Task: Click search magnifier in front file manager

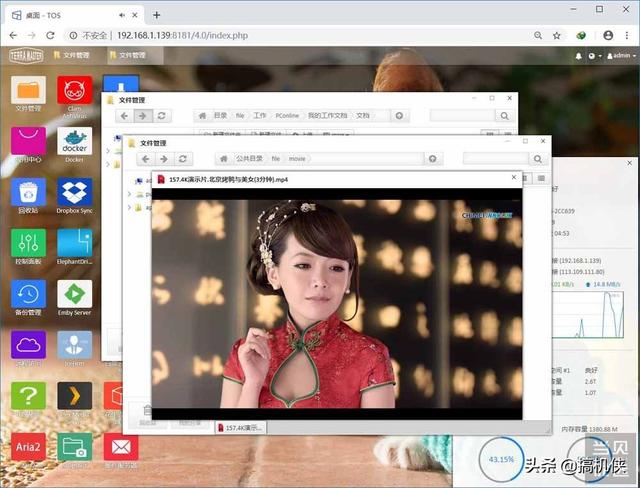Action: pyautogui.click(x=538, y=159)
